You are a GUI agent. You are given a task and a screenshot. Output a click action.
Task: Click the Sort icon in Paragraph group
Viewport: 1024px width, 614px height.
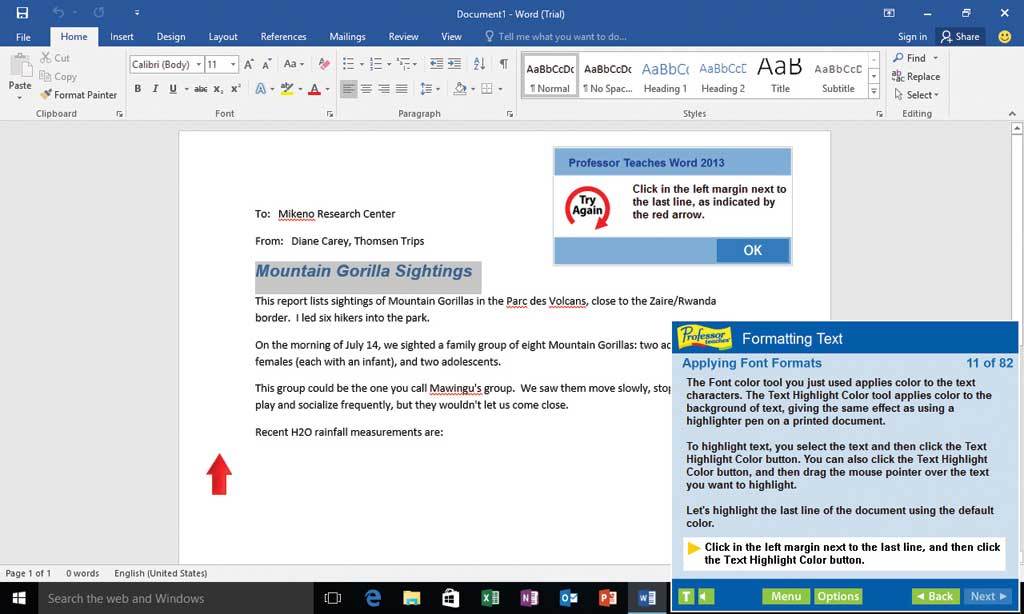click(478, 65)
